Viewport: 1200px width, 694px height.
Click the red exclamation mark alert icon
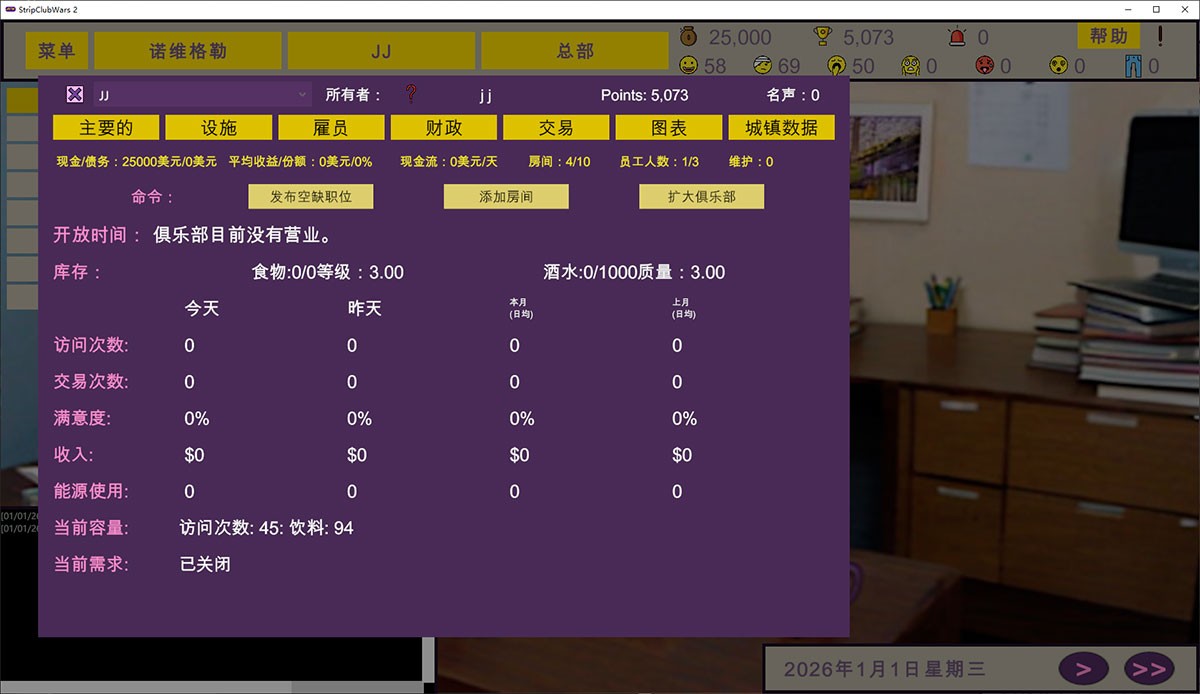tap(1160, 37)
